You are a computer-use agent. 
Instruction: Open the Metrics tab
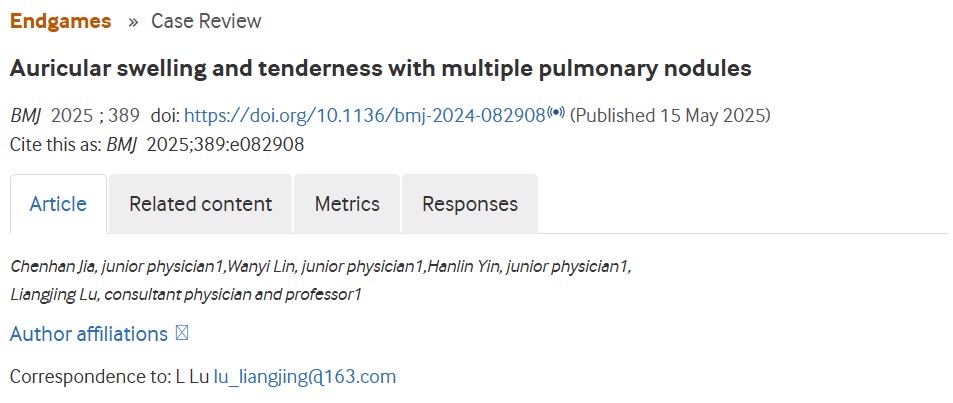347,204
